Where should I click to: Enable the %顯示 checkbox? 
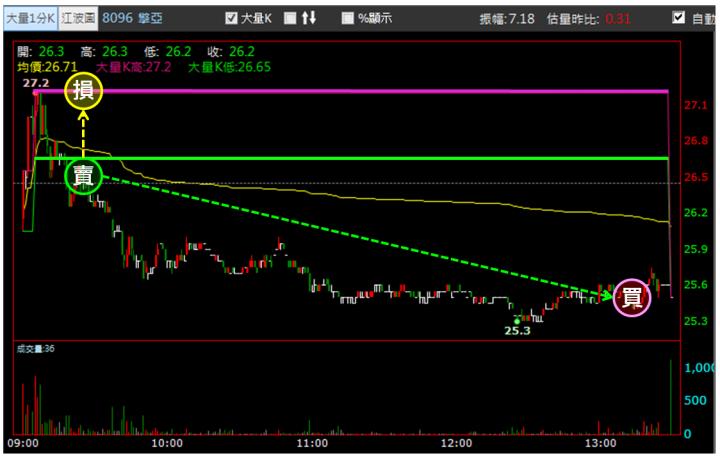point(348,18)
